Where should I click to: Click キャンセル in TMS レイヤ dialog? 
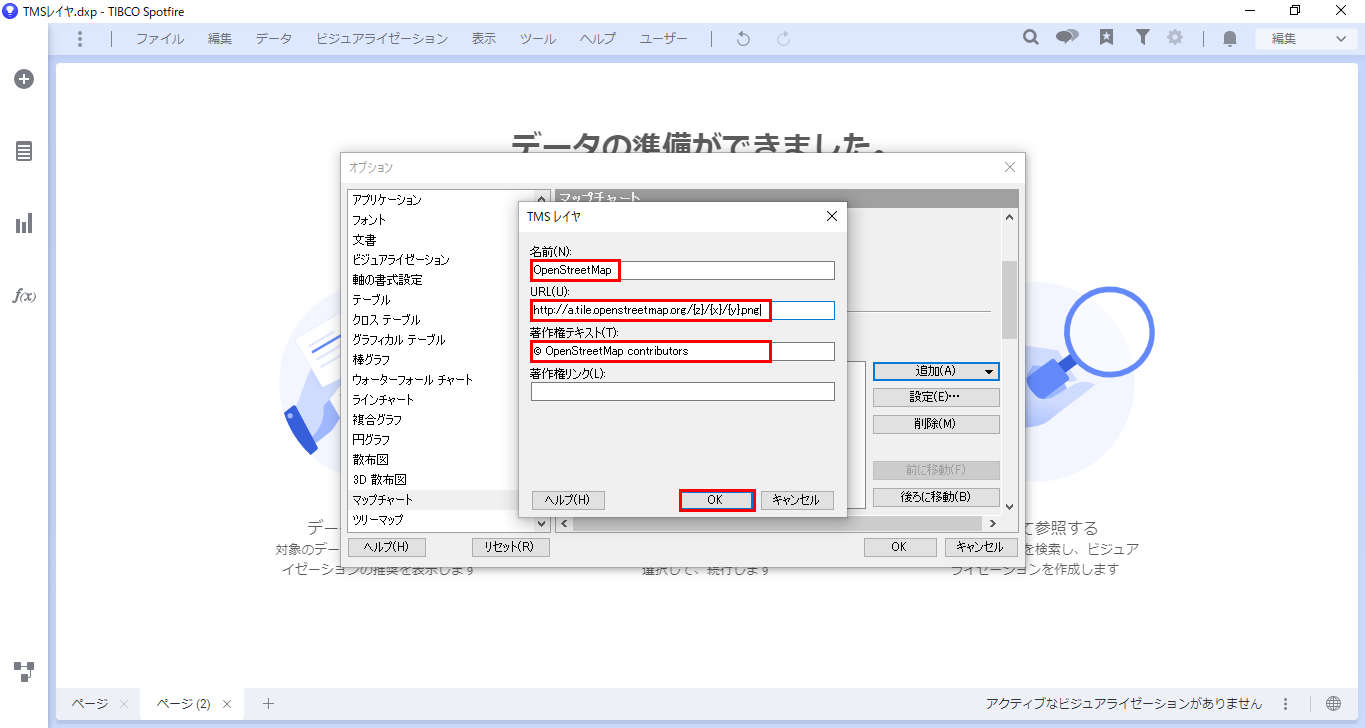(x=797, y=500)
